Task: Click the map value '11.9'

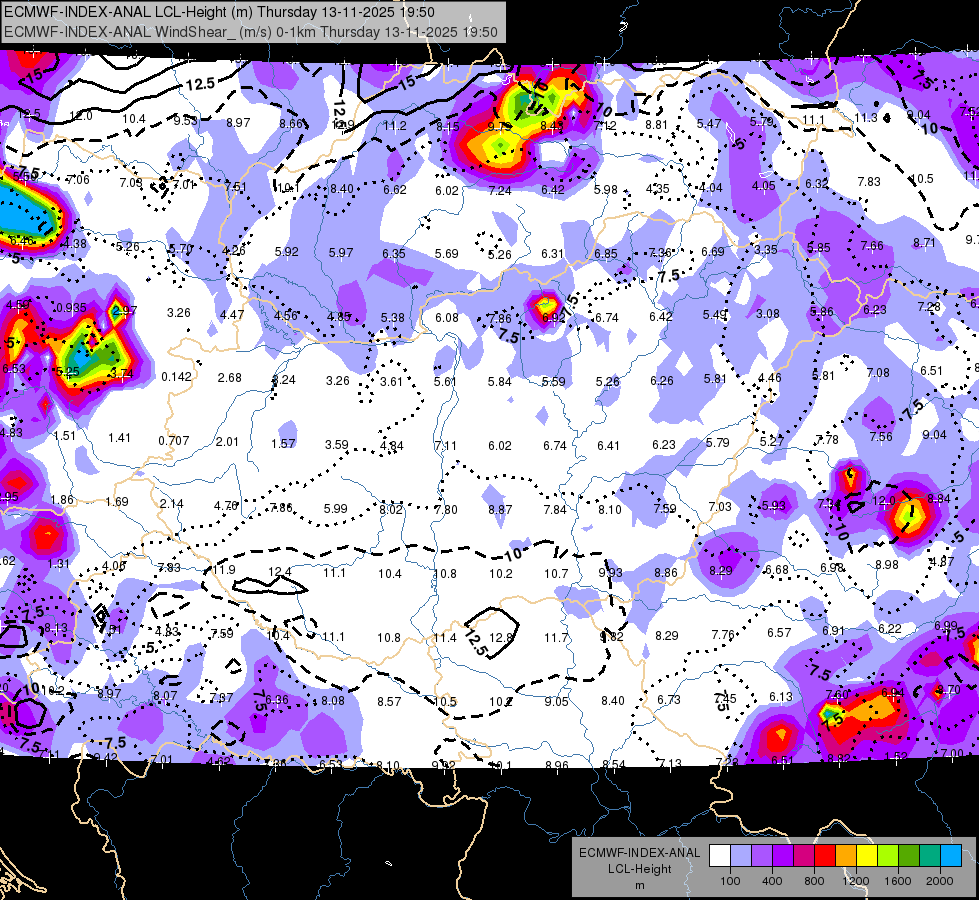Action: (x=224, y=570)
